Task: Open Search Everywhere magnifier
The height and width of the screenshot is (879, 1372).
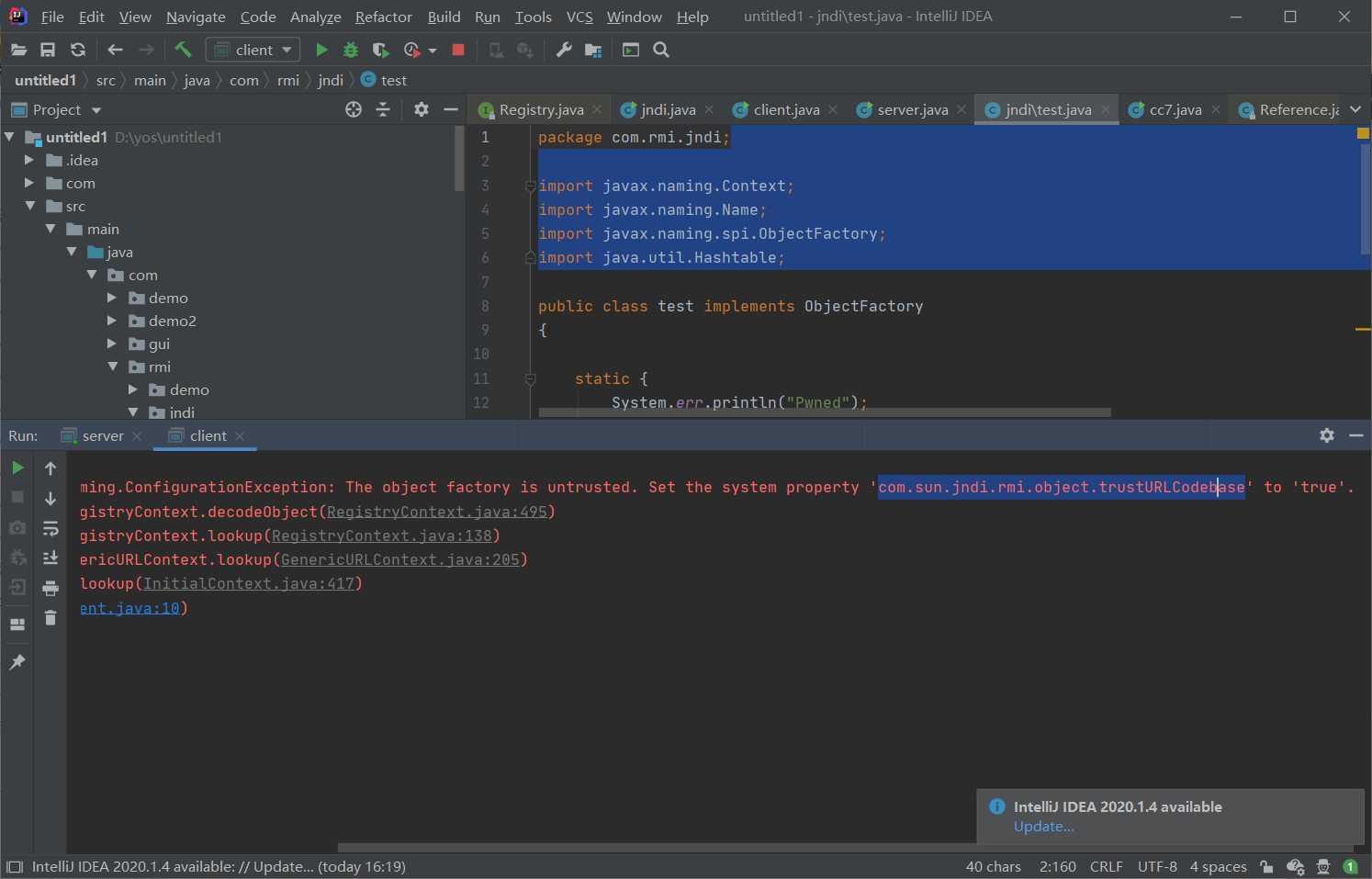Action: point(661,50)
